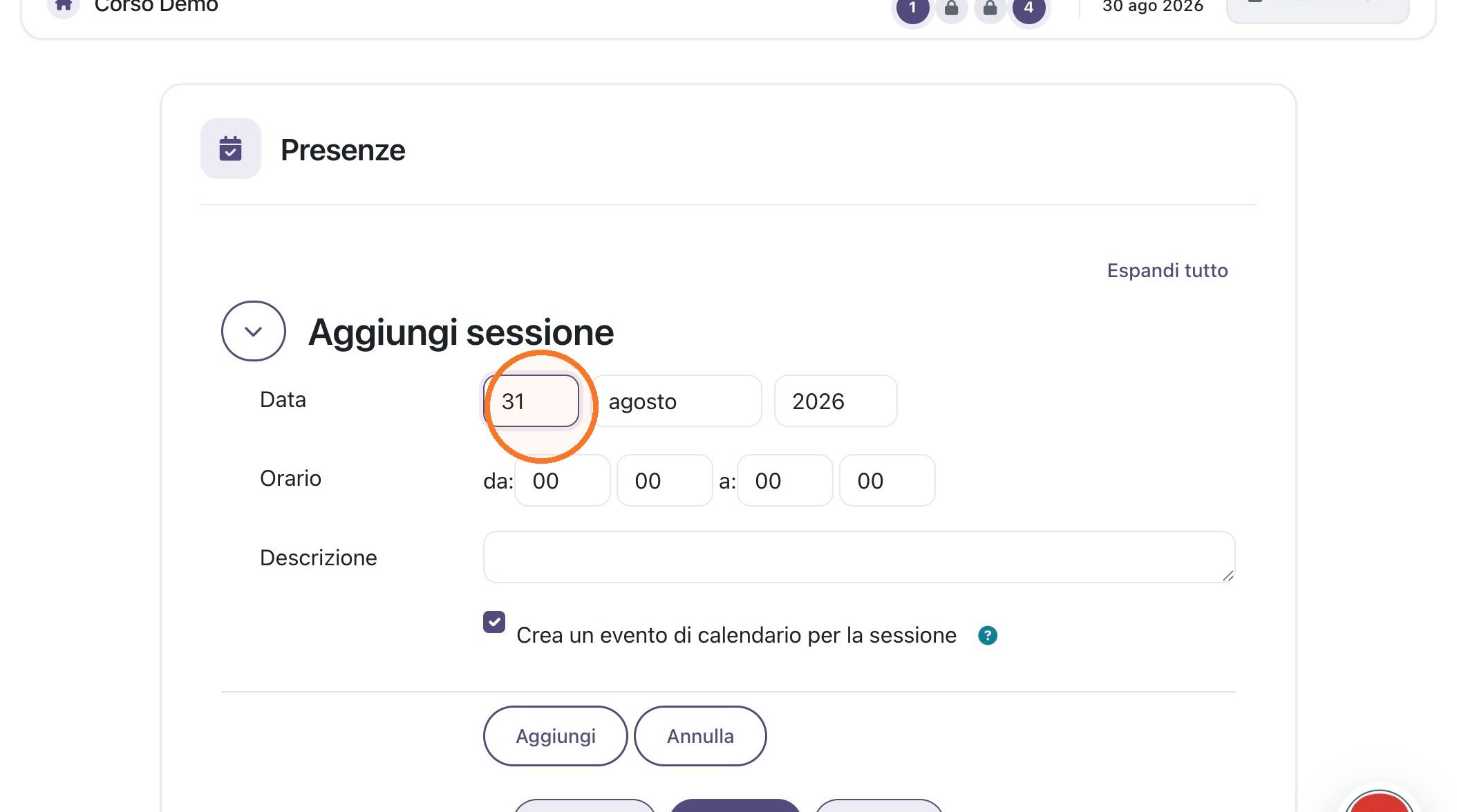Click the Espandi tutto link
Image resolution: width=1457 pixels, height=812 pixels.
point(1167,270)
